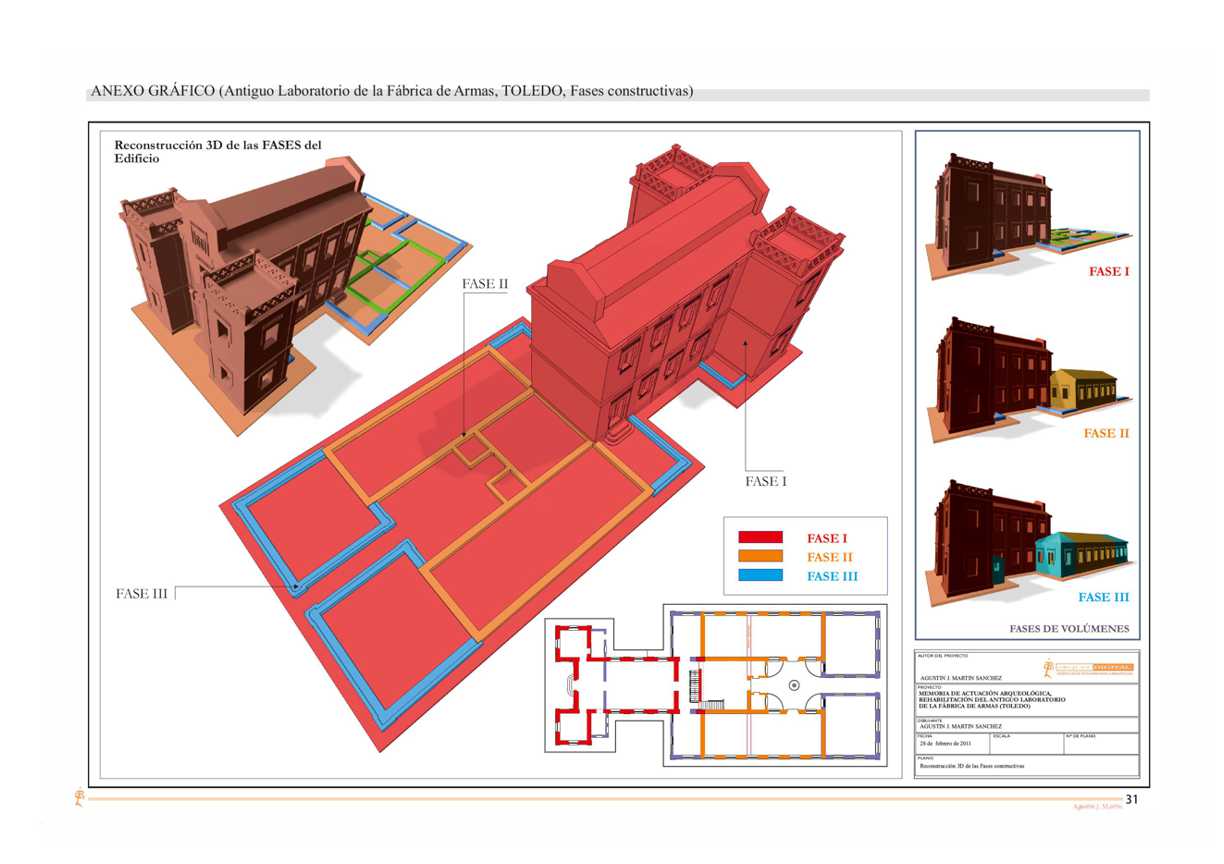This screenshot has height=864, width=1224.
Task: Click the red FASE I caption in right panel
Action: (1109, 272)
